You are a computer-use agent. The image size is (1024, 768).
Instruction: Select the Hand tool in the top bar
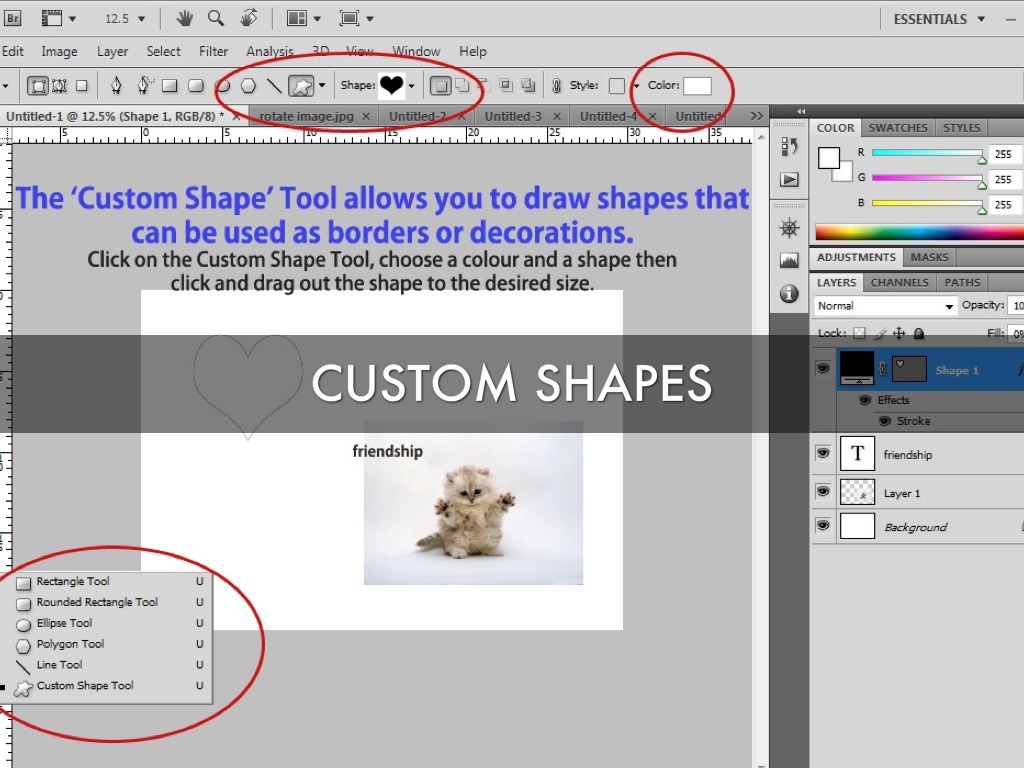185,19
